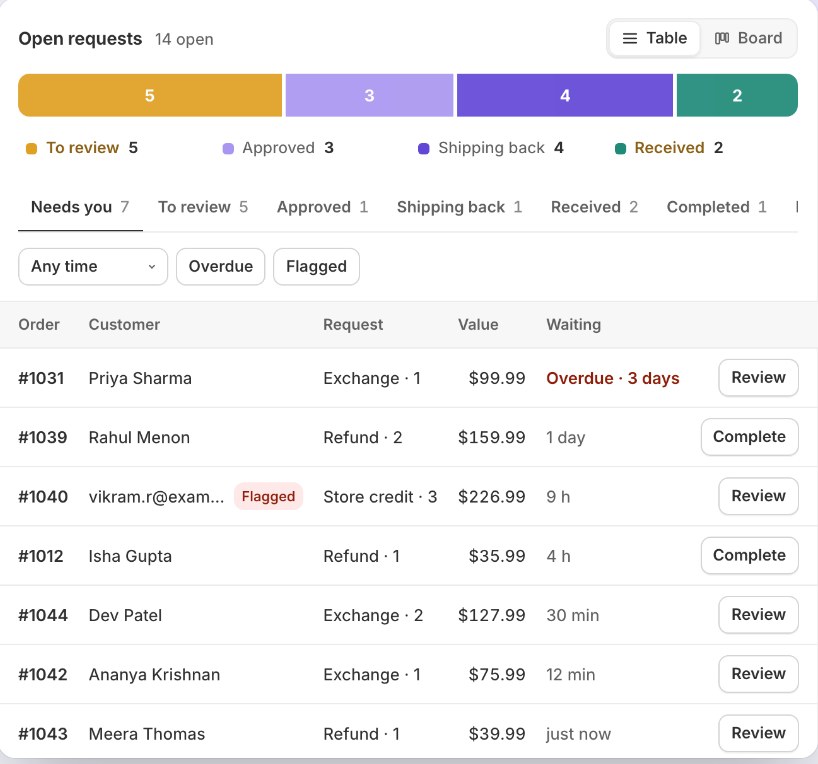Click the $99.99 value
Image resolution: width=818 pixels, height=764 pixels.
[497, 378]
